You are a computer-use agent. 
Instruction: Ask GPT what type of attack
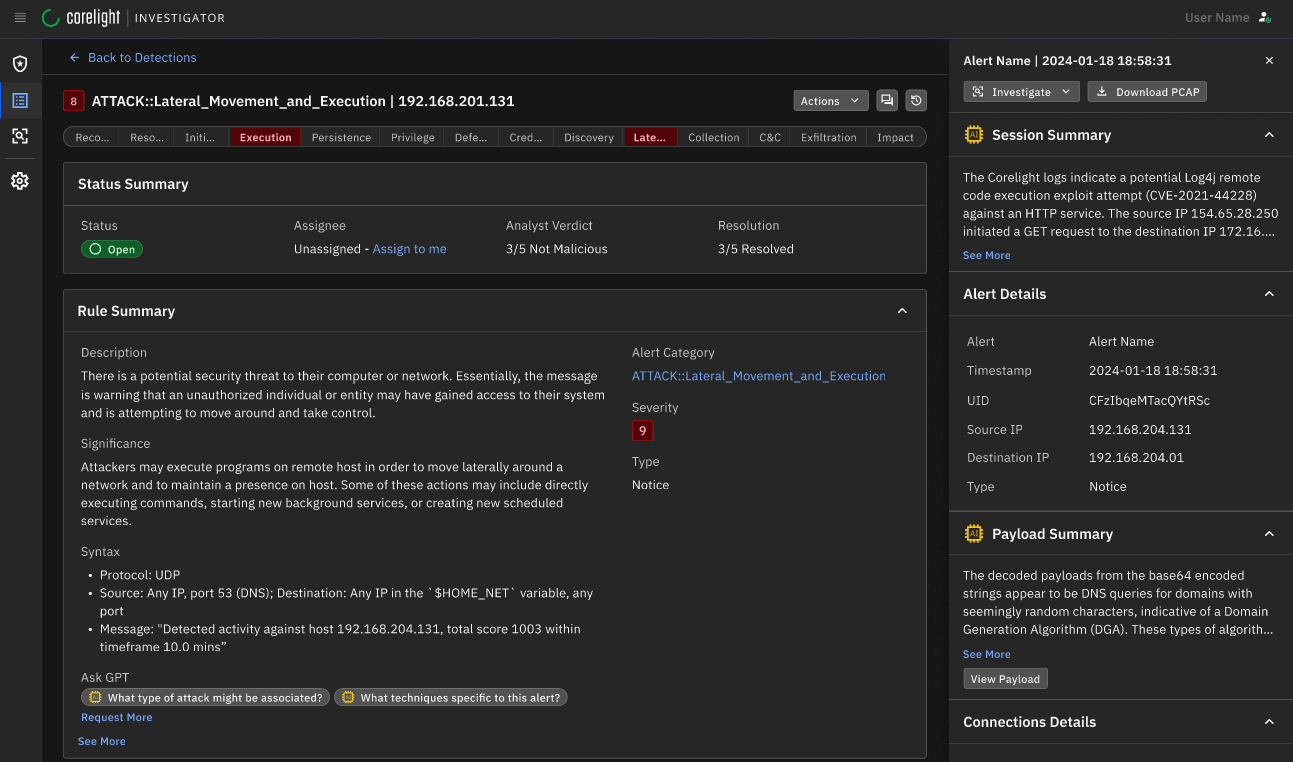(205, 698)
